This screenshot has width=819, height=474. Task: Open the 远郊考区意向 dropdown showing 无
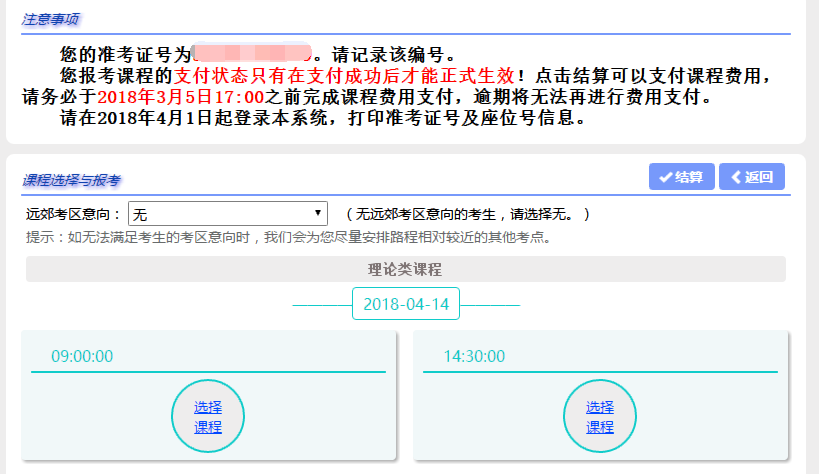click(228, 214)
